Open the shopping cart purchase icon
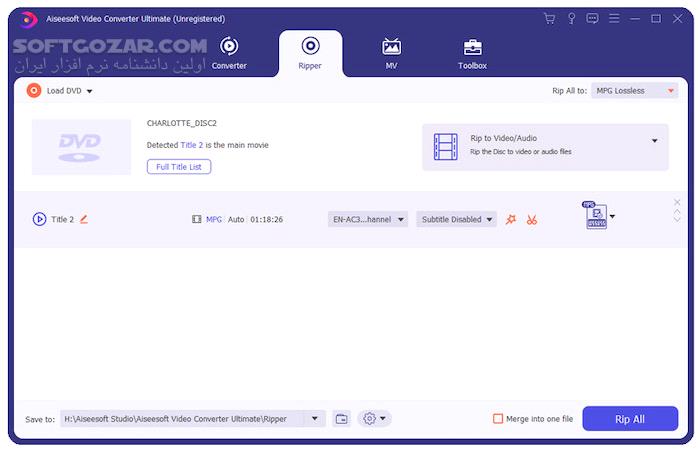The height and width of the screenshot is (452, 700). point(549,19)
